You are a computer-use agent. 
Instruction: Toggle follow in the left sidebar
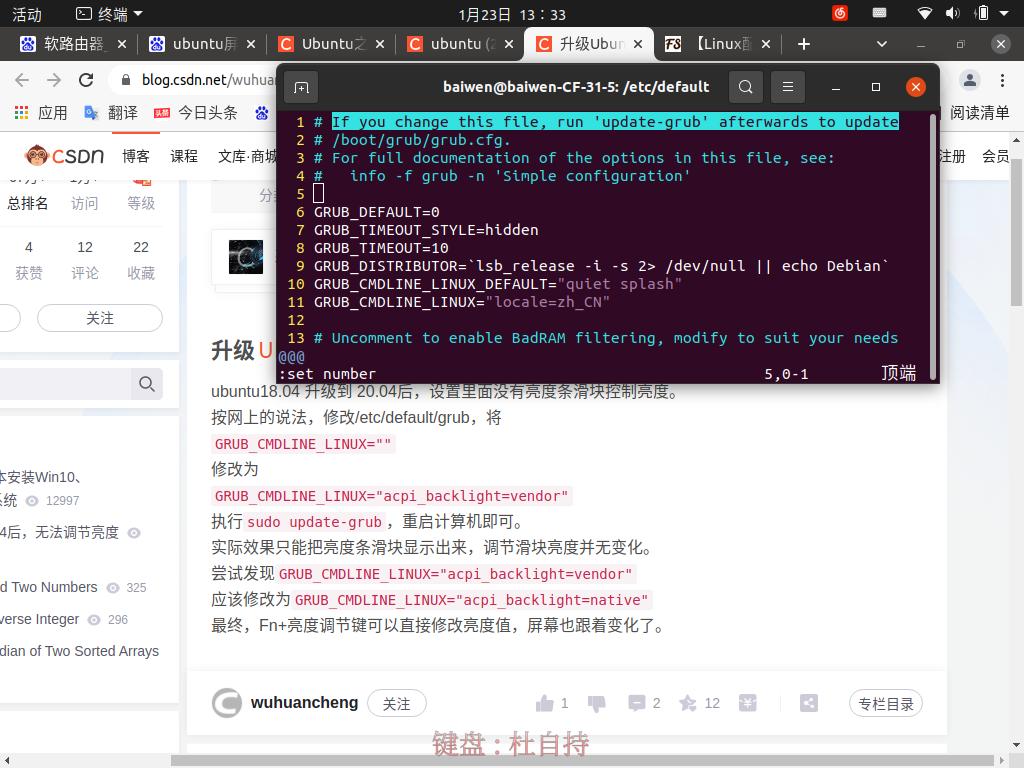(99, 317)
